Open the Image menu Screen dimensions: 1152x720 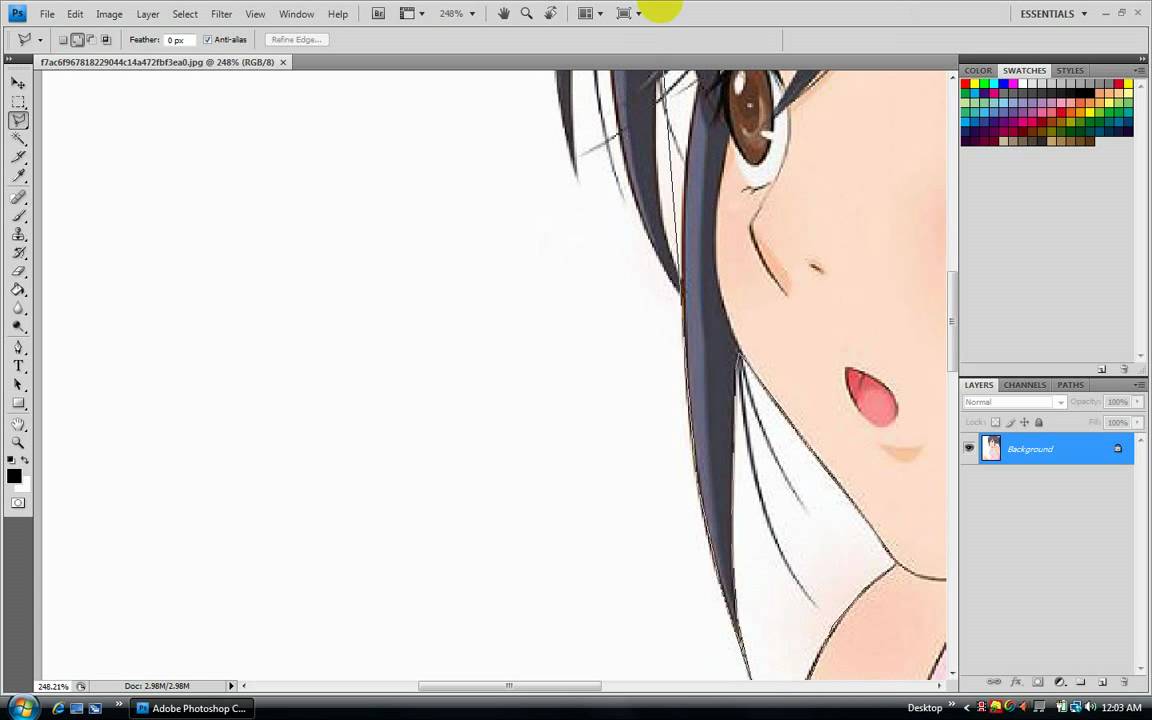tap(109, 14)
